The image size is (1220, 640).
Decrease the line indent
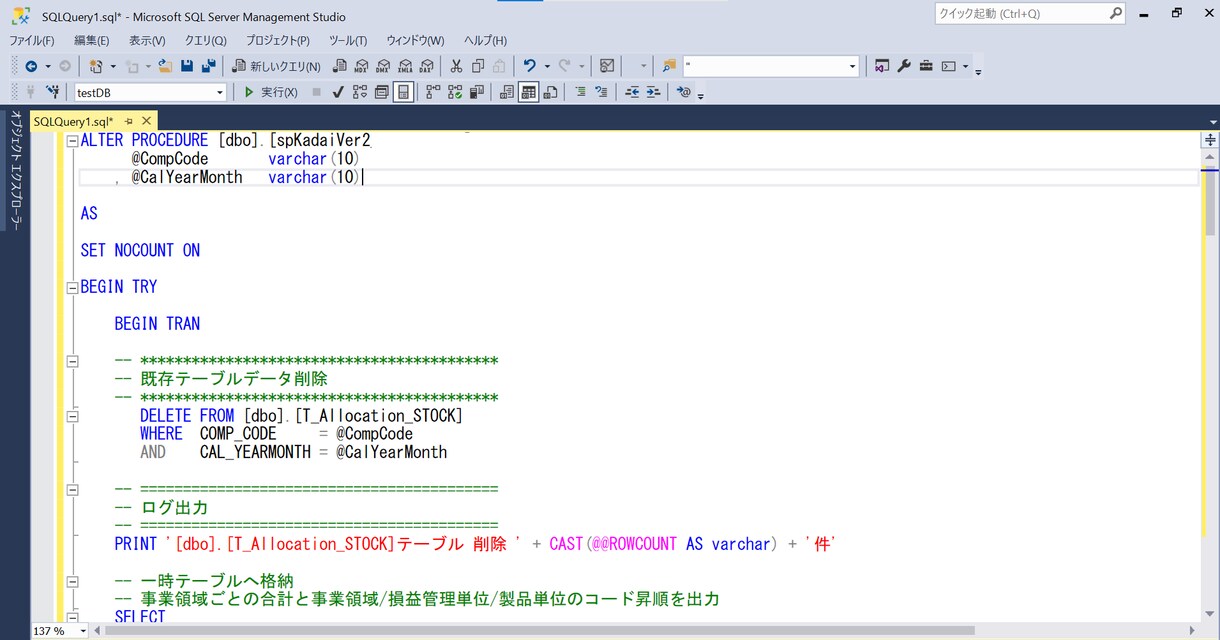coord(632,92)
